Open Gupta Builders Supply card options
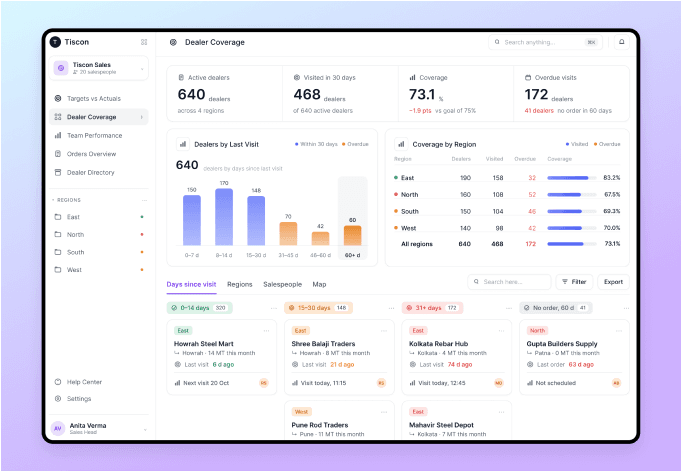682x472 pixels. pos(618,331)
